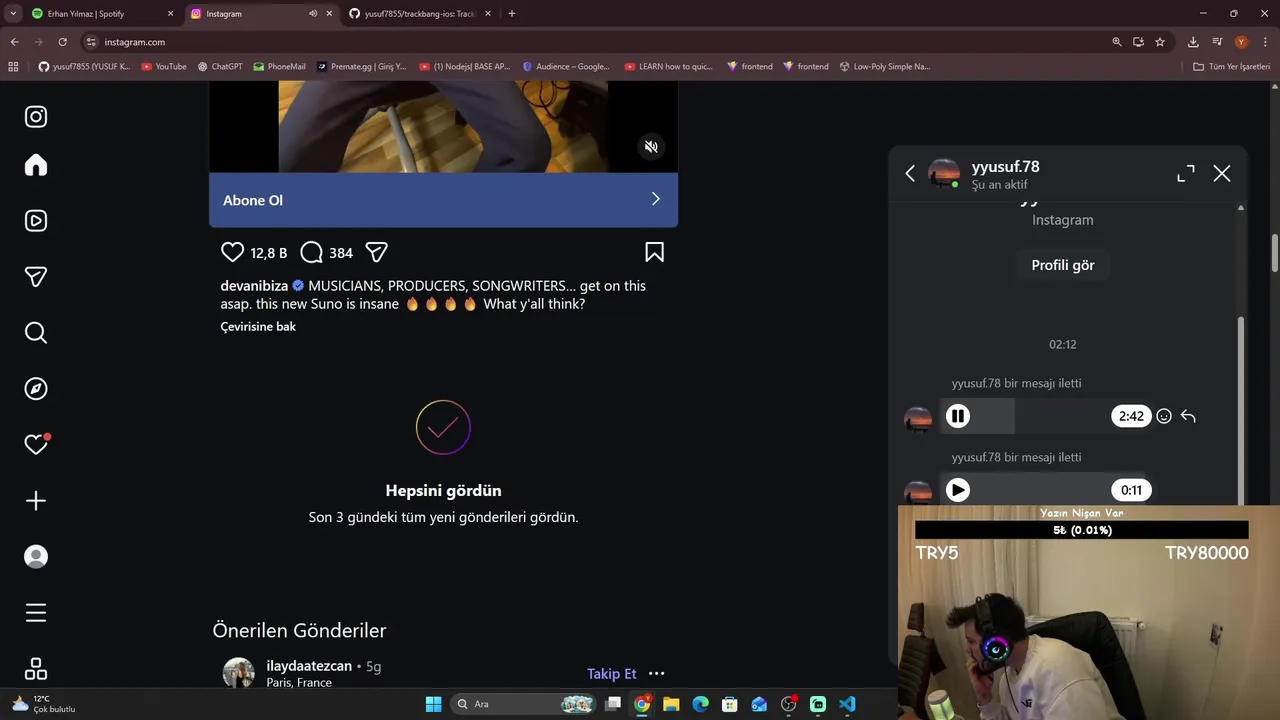This screenshot has height=720, width=1280.
Task: Open Notifications heart icon in sidebar
Action: click(36, 445)
